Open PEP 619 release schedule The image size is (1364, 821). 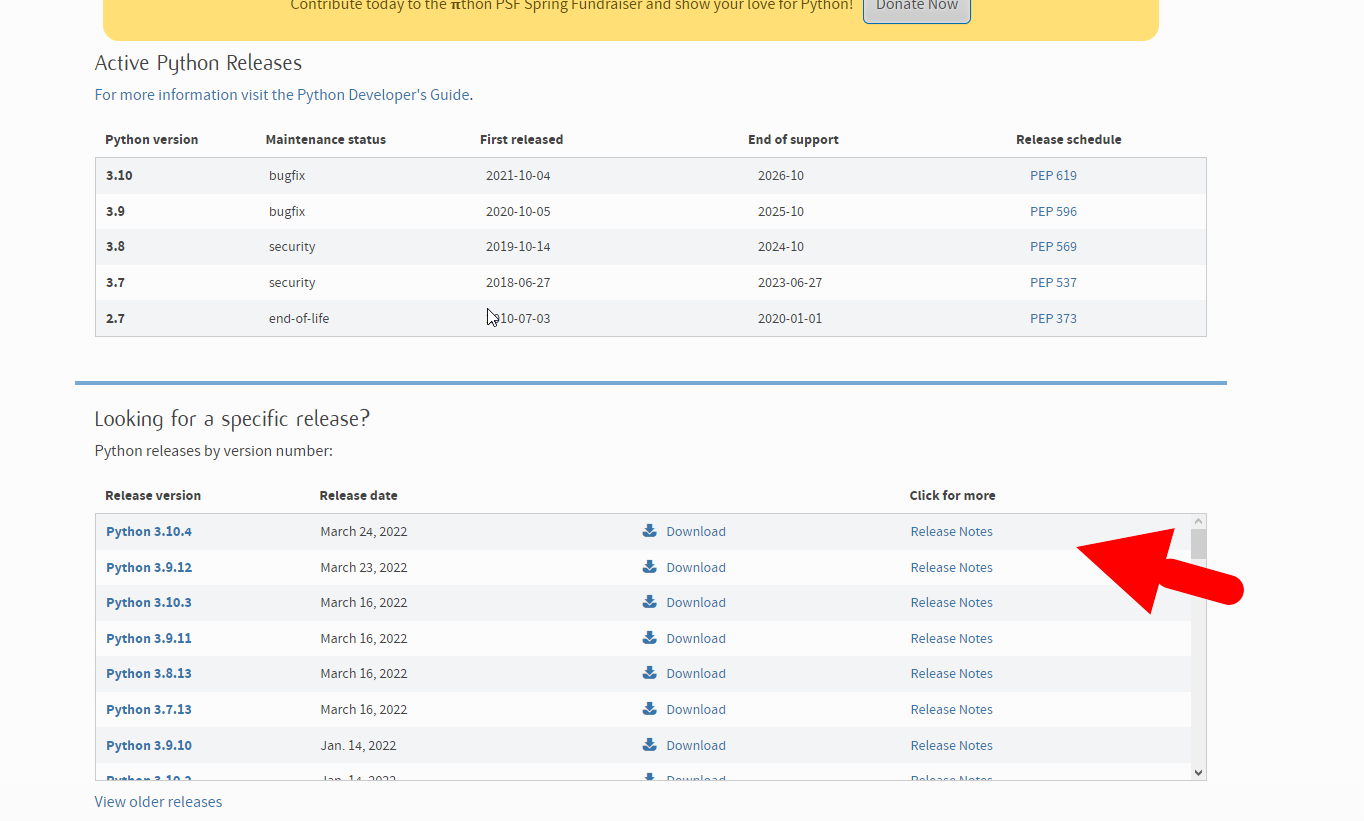(1053, 175)
